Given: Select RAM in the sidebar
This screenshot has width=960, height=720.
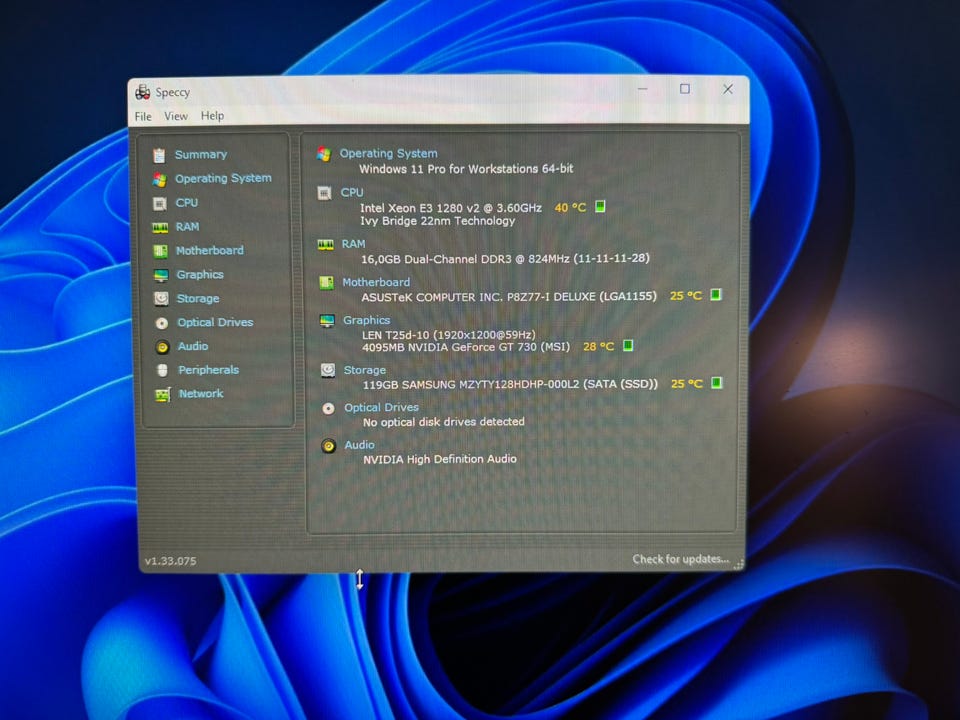Looking at the screenshot, I should (187, 227).
